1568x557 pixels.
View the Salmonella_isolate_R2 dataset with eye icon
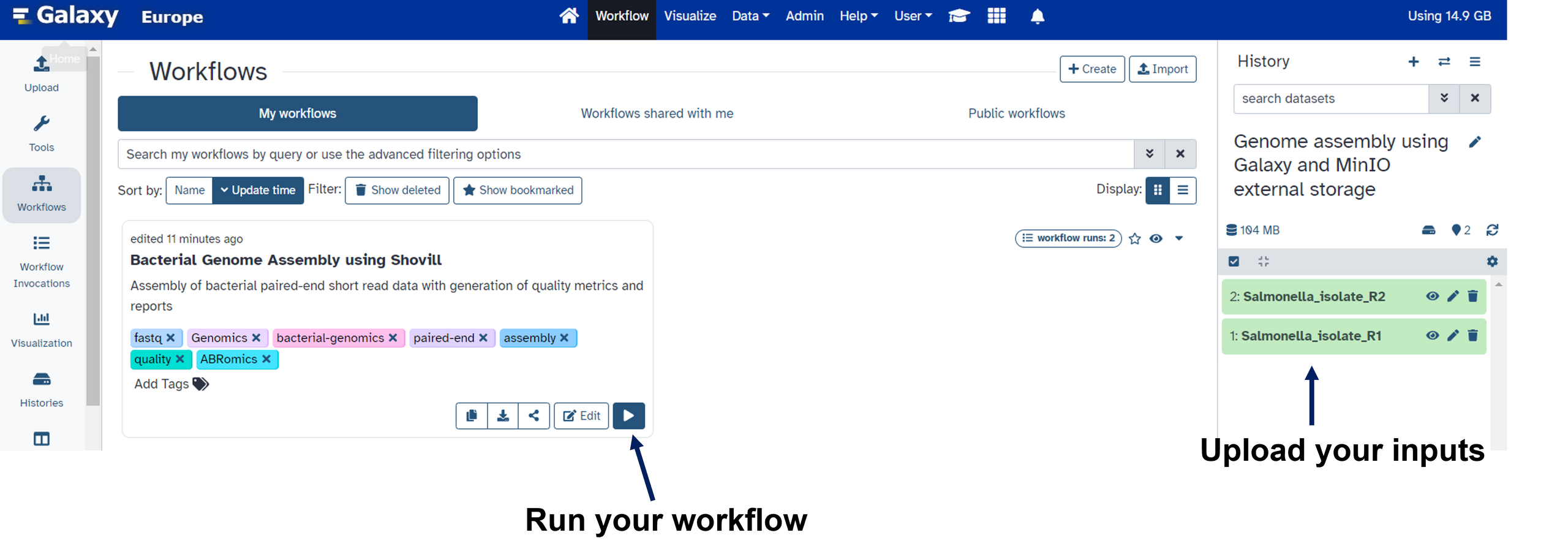[x=1432, y=296]
